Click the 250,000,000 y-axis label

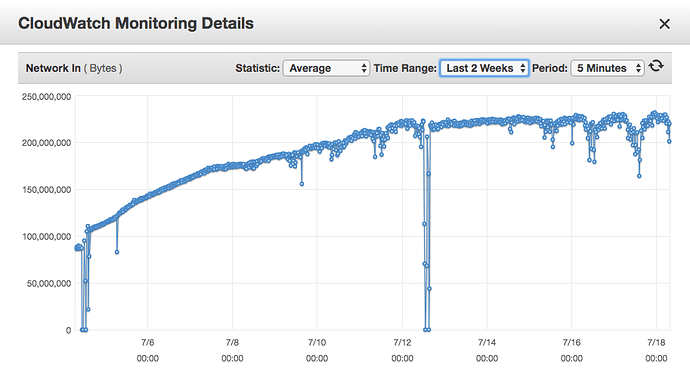[46, 97]
